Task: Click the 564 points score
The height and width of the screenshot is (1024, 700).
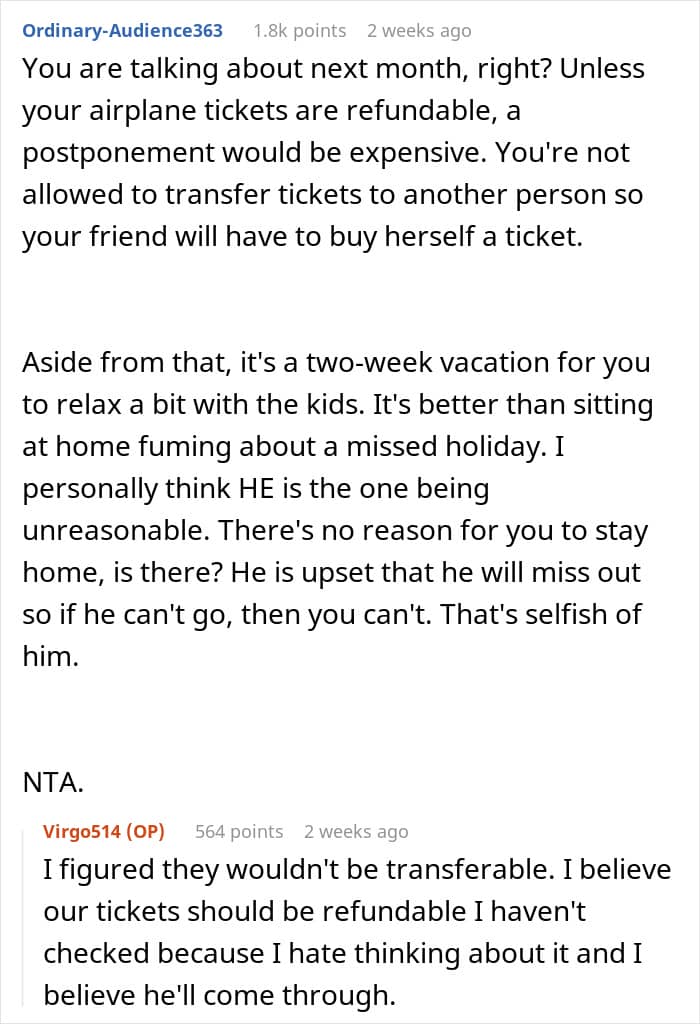Action: tap(239, 831)
